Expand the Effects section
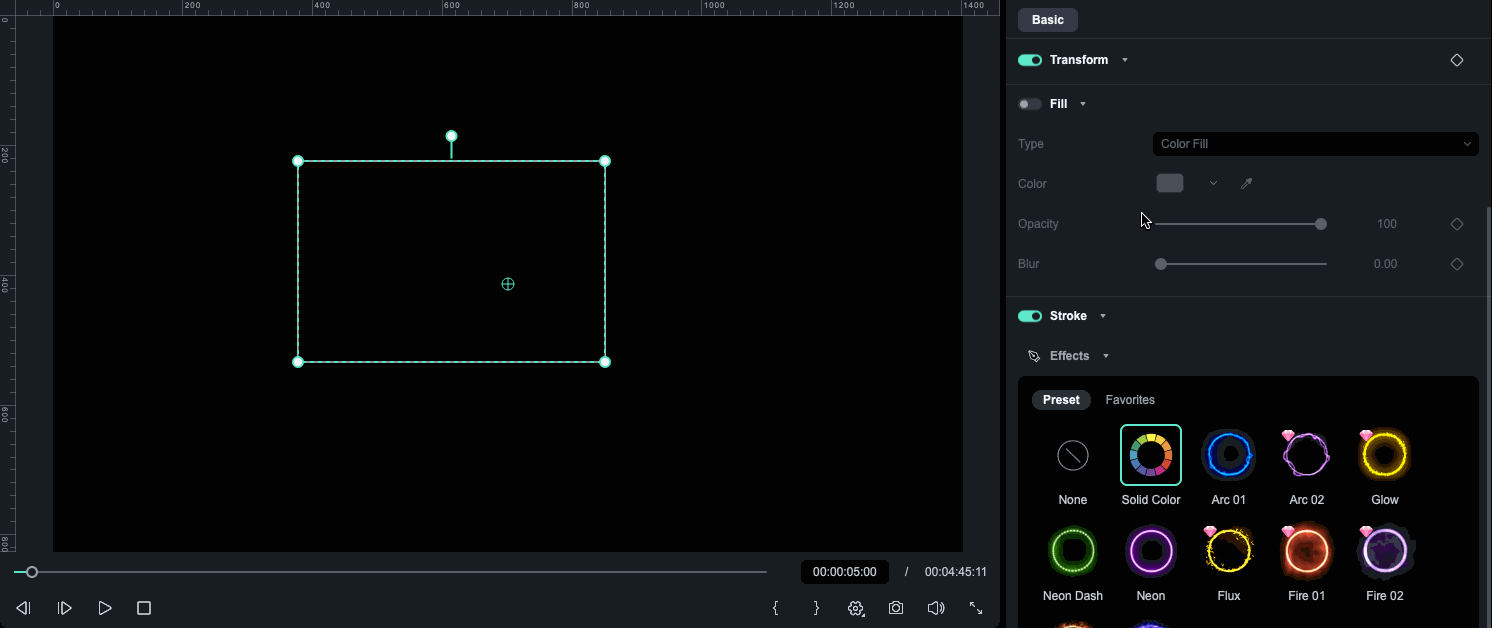Viewport: 1492px width, 628px height. point(1105,355)
